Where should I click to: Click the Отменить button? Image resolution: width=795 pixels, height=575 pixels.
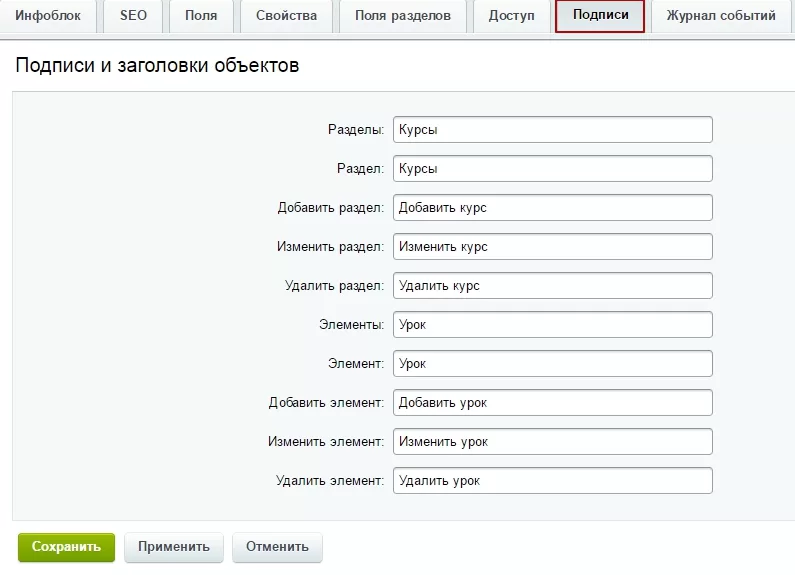tap(277, 547)
